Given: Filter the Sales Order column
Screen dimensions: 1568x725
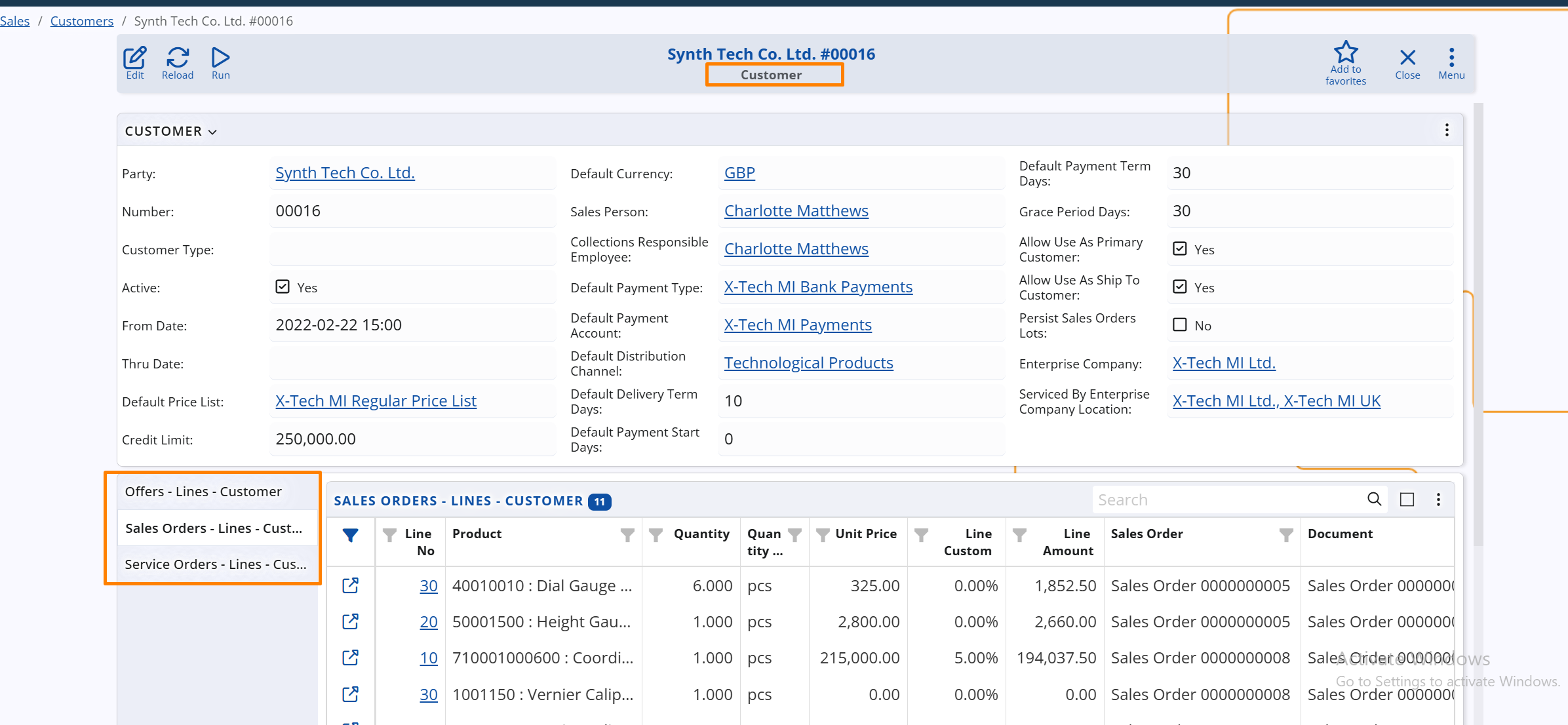Looking at the screenshot, I should click(x=1286, y=536).
